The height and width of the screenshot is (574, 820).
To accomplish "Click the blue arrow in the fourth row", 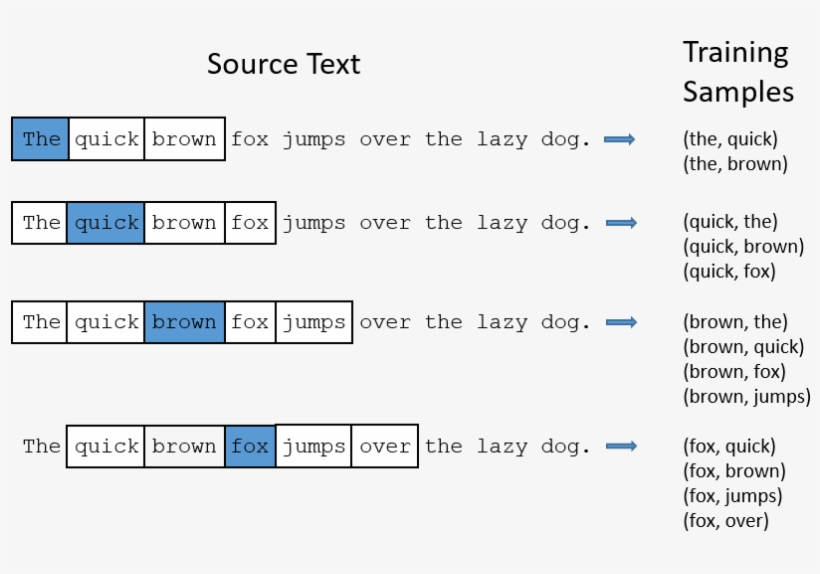I will click(622, 446).
